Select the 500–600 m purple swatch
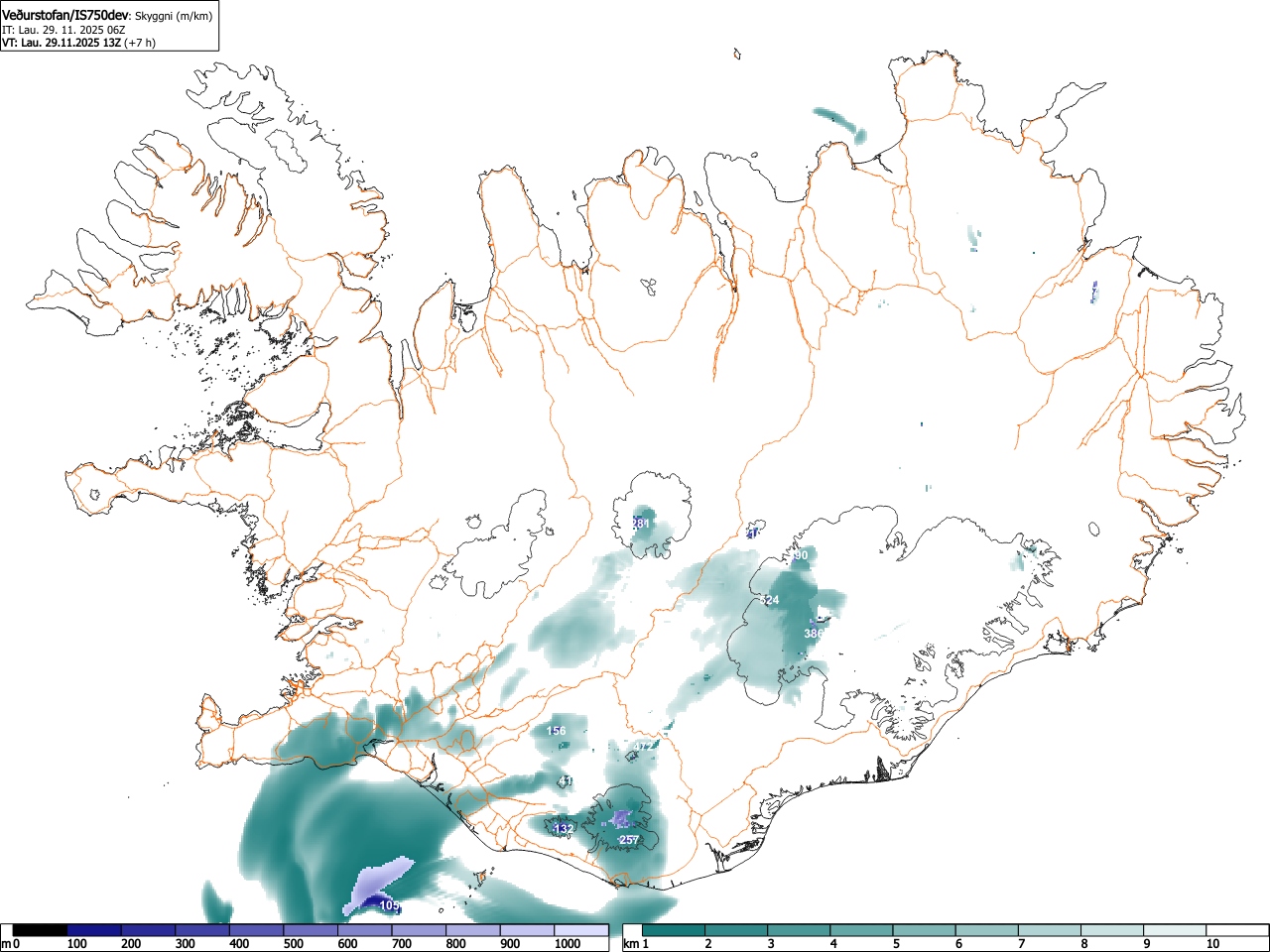1270x952 pixels. pos(311,930)
